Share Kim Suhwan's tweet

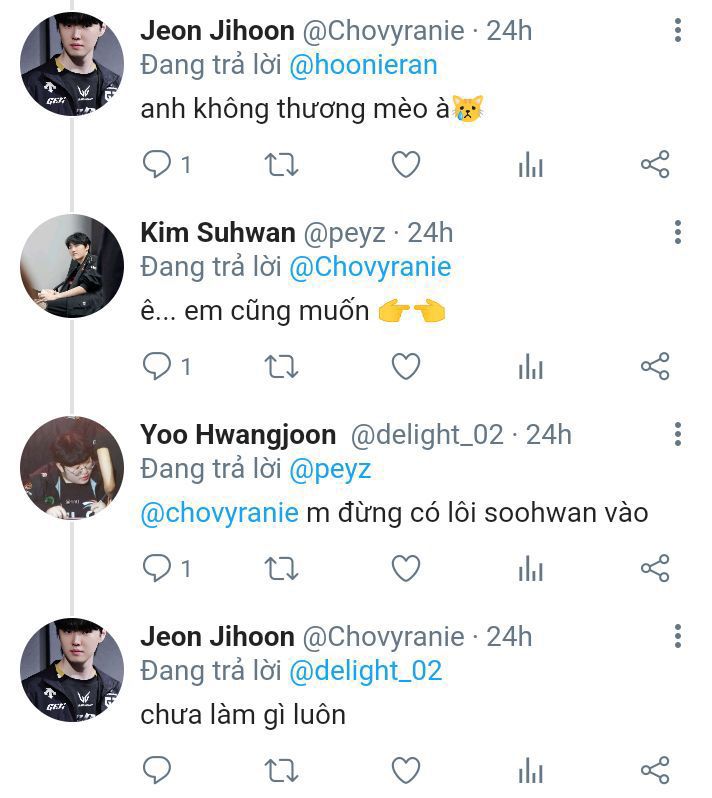click(654, 367)
